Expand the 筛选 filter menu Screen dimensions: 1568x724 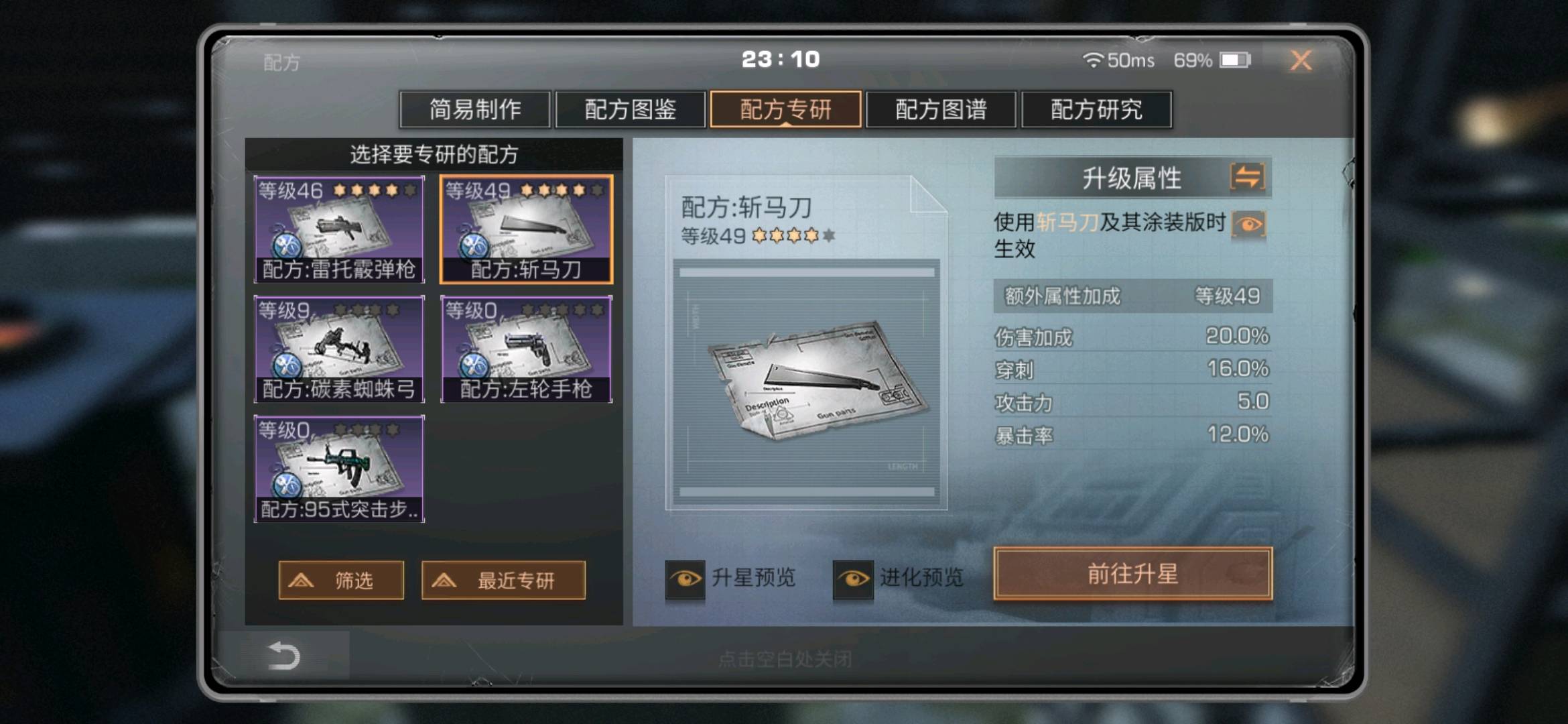[341, 580]
